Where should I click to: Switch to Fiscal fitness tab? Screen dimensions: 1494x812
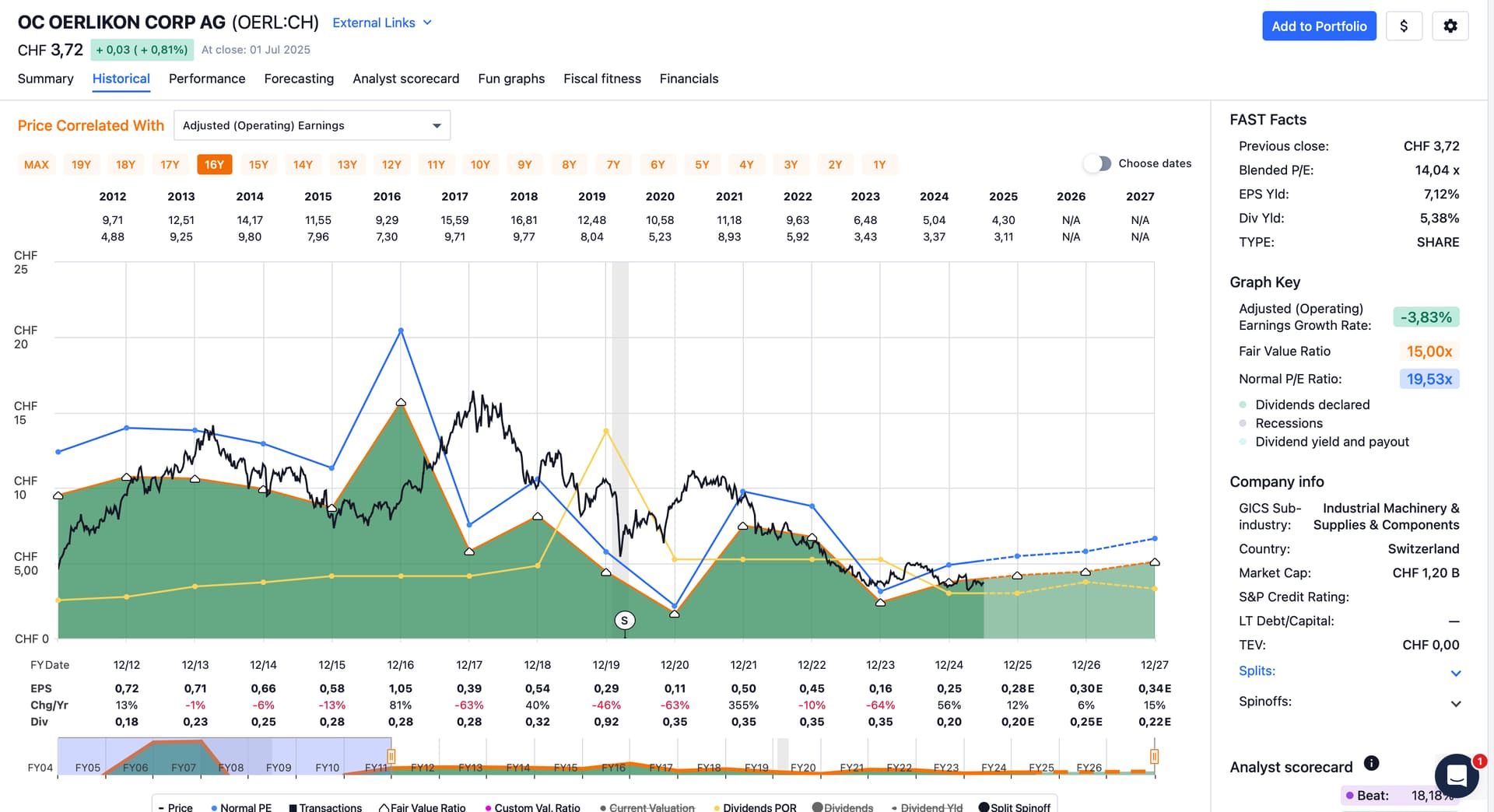pyautogui.click(x=602, y=79)
